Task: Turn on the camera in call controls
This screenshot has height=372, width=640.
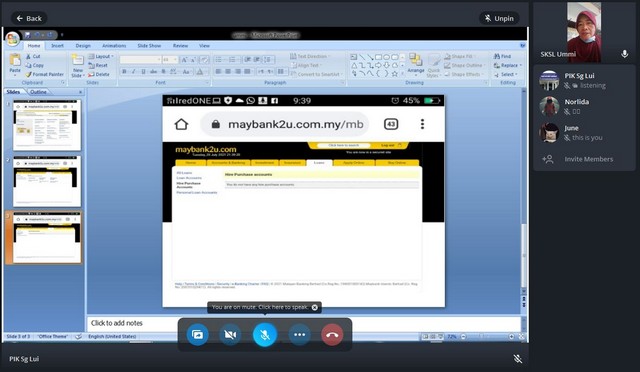Action: 230,335
